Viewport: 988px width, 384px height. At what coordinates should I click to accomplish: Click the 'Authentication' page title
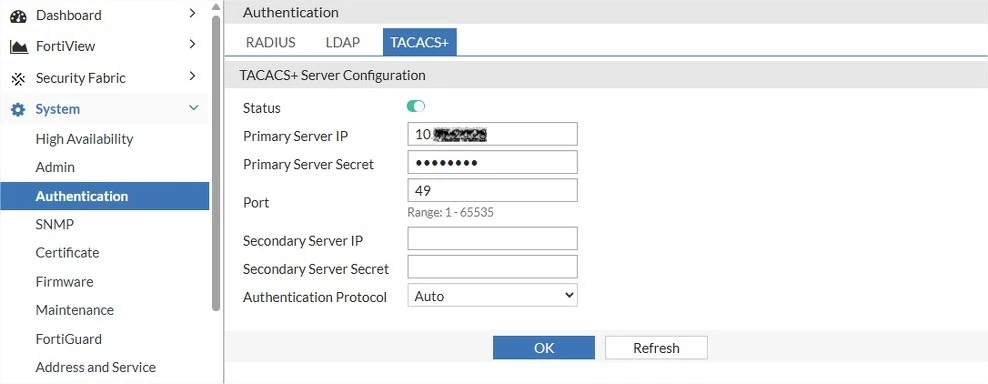coord(290,12)
